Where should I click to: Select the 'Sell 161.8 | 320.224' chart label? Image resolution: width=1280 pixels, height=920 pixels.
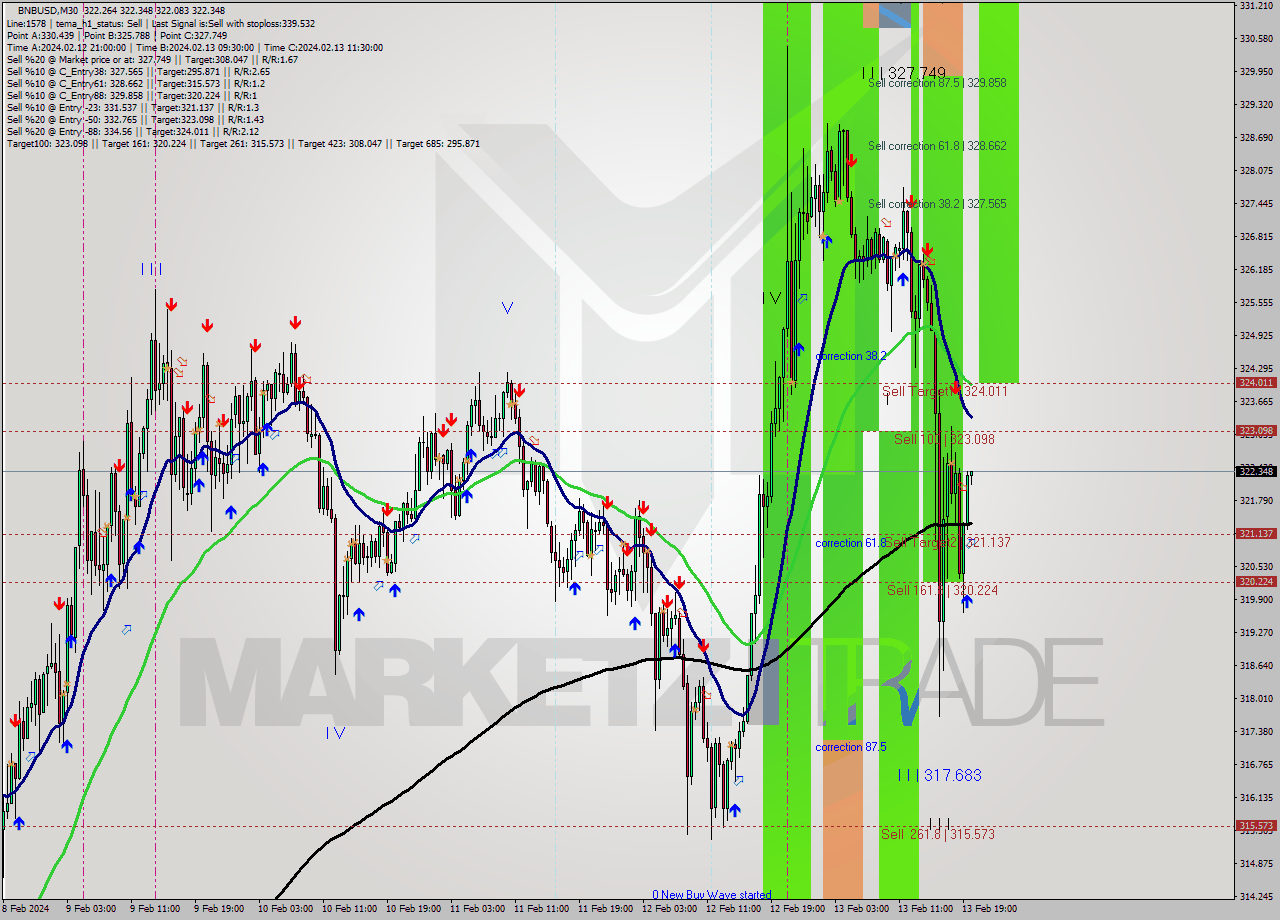tap(942, 590)
